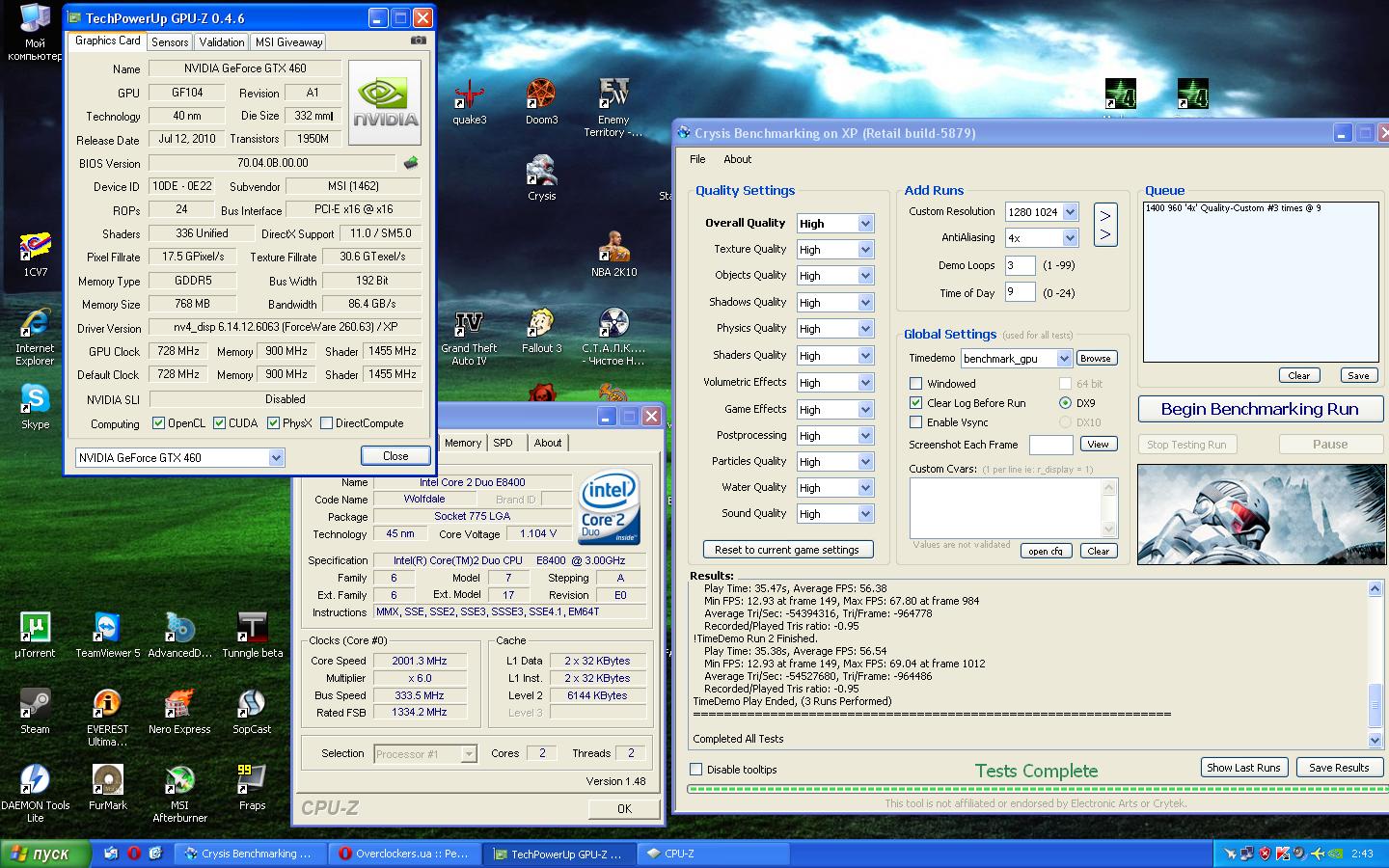Launch Nero Express desktop icon

coord(179,712)
